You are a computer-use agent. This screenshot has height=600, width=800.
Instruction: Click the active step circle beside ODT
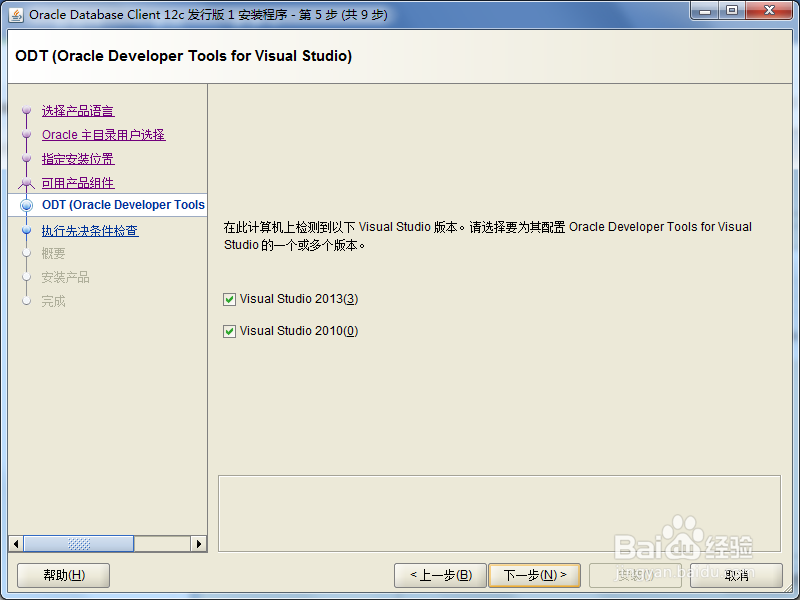pyautogui.click(x=27, y=205)
